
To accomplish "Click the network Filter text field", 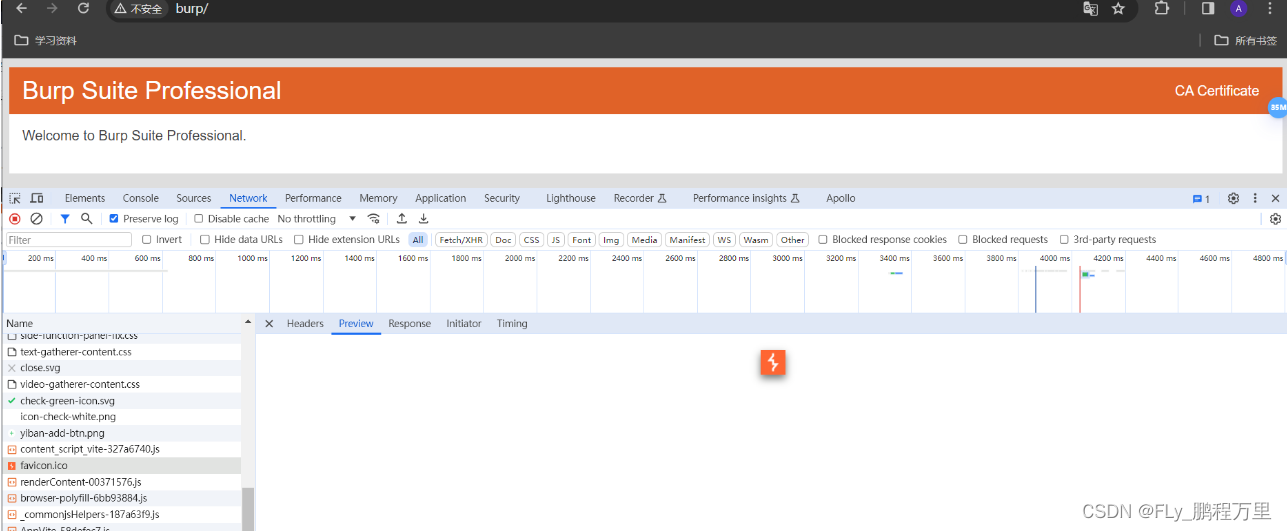I will [69, 240].
